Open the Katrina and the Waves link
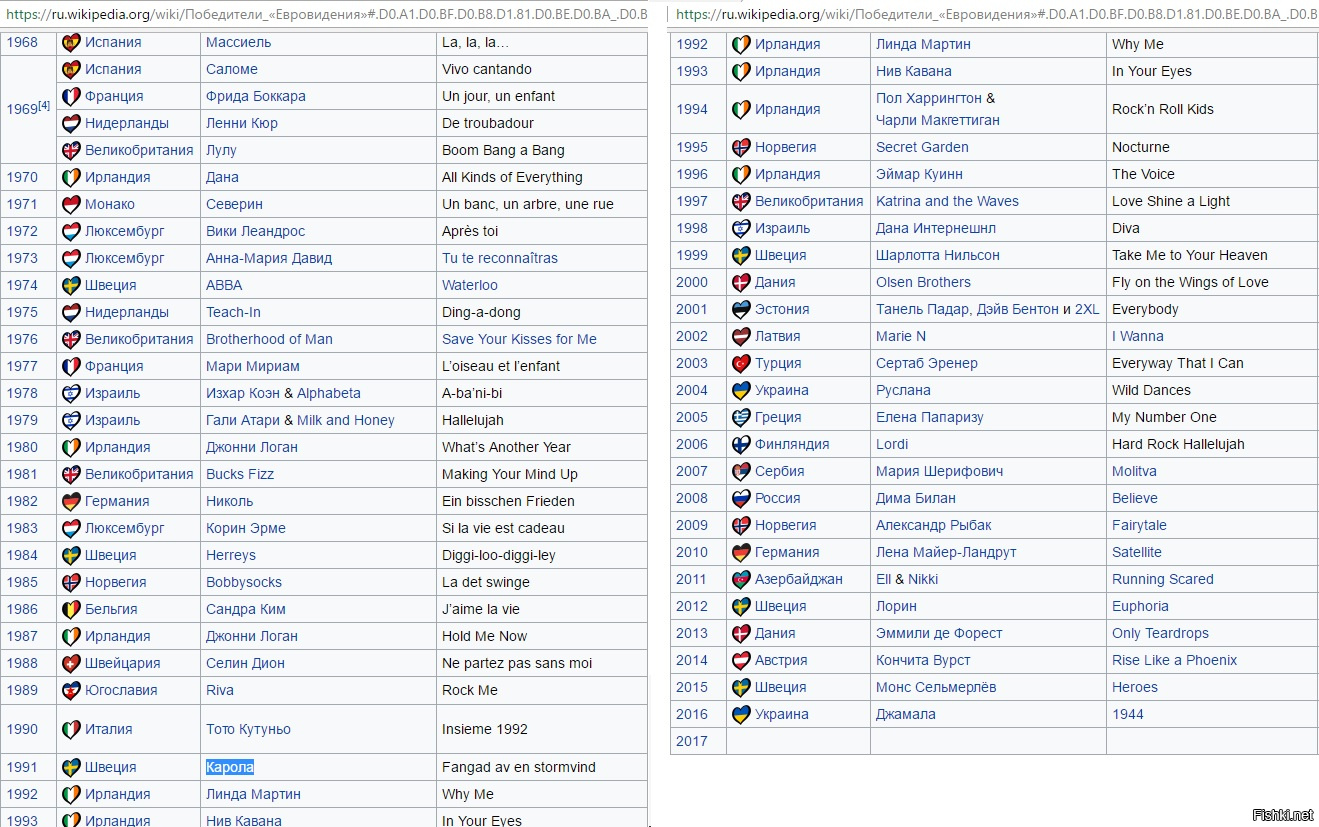This screenshot has width=1319, height=827. coord(947,202)
